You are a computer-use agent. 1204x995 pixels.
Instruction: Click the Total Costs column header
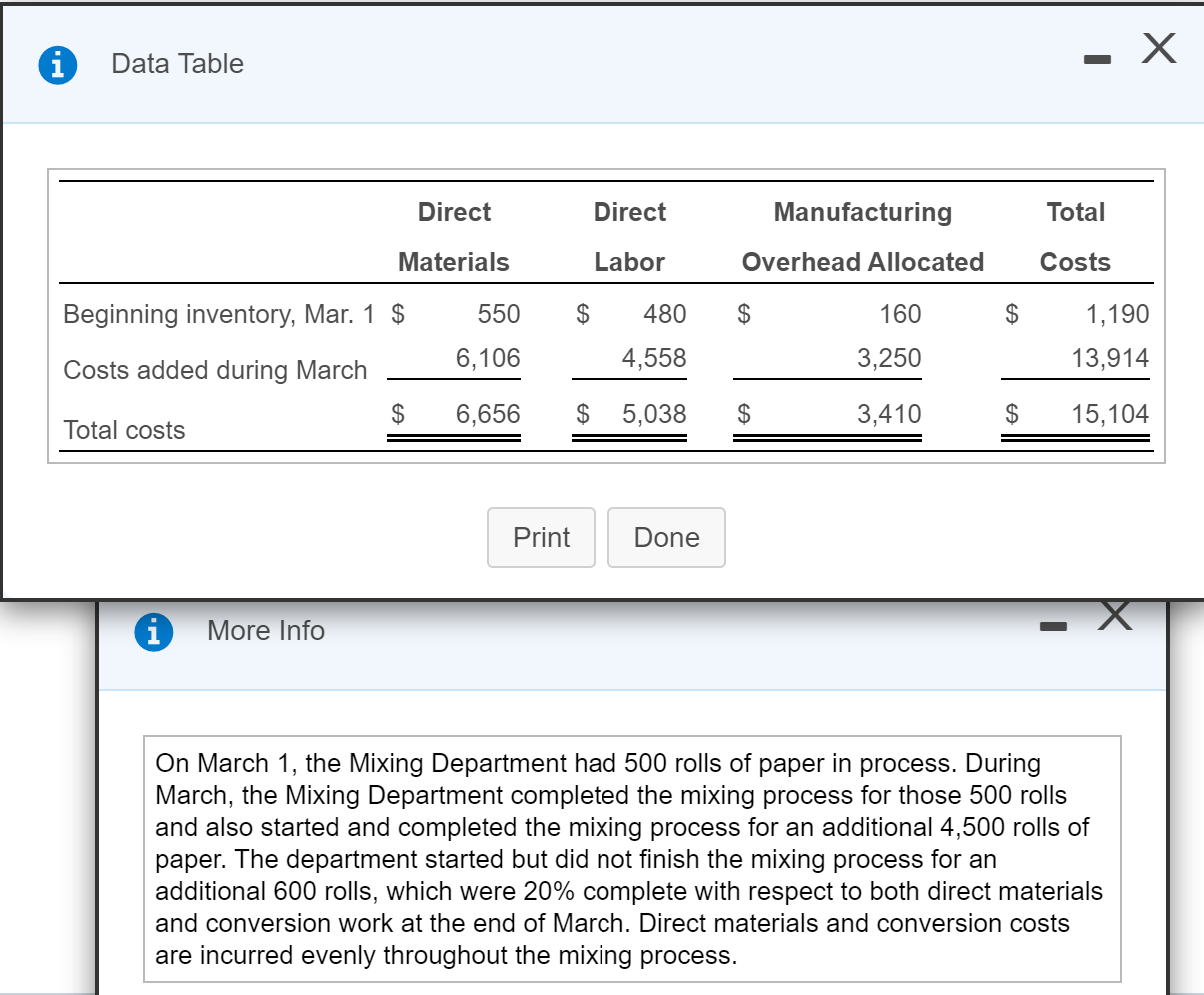click(x=1076, y=237)
